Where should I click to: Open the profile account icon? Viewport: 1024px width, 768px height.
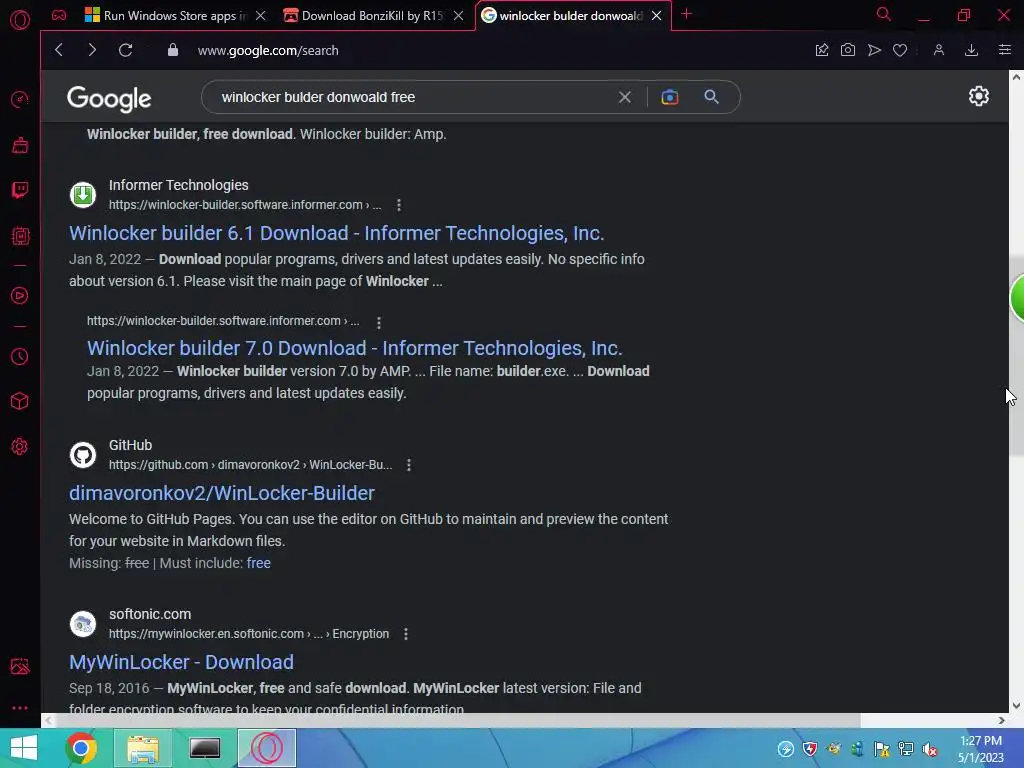[x=938, y=50]
